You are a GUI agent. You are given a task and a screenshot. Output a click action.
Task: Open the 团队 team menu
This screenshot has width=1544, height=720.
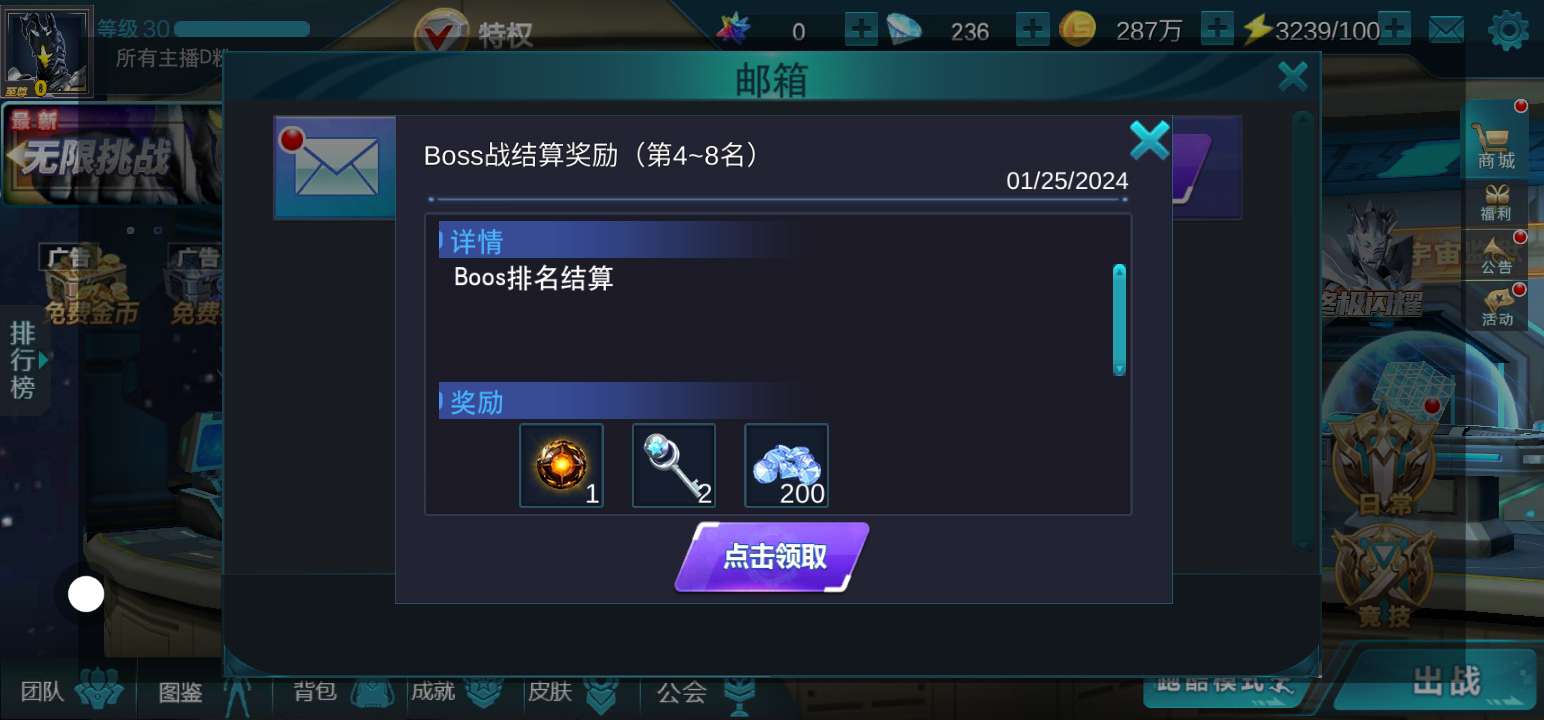pyautogui.click(x=72, y=690)
